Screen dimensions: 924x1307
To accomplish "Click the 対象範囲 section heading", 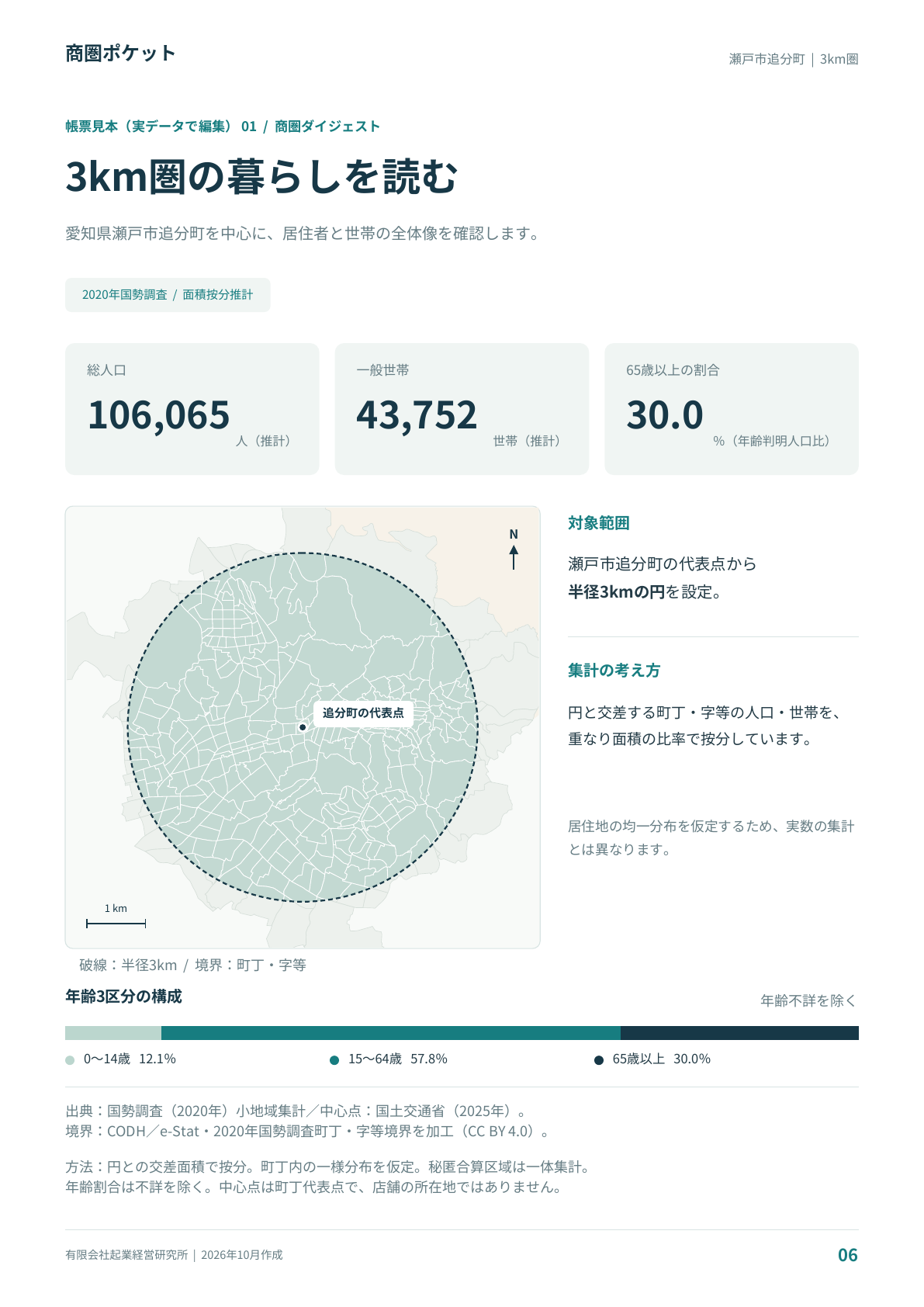I will [x=598, y=523].
